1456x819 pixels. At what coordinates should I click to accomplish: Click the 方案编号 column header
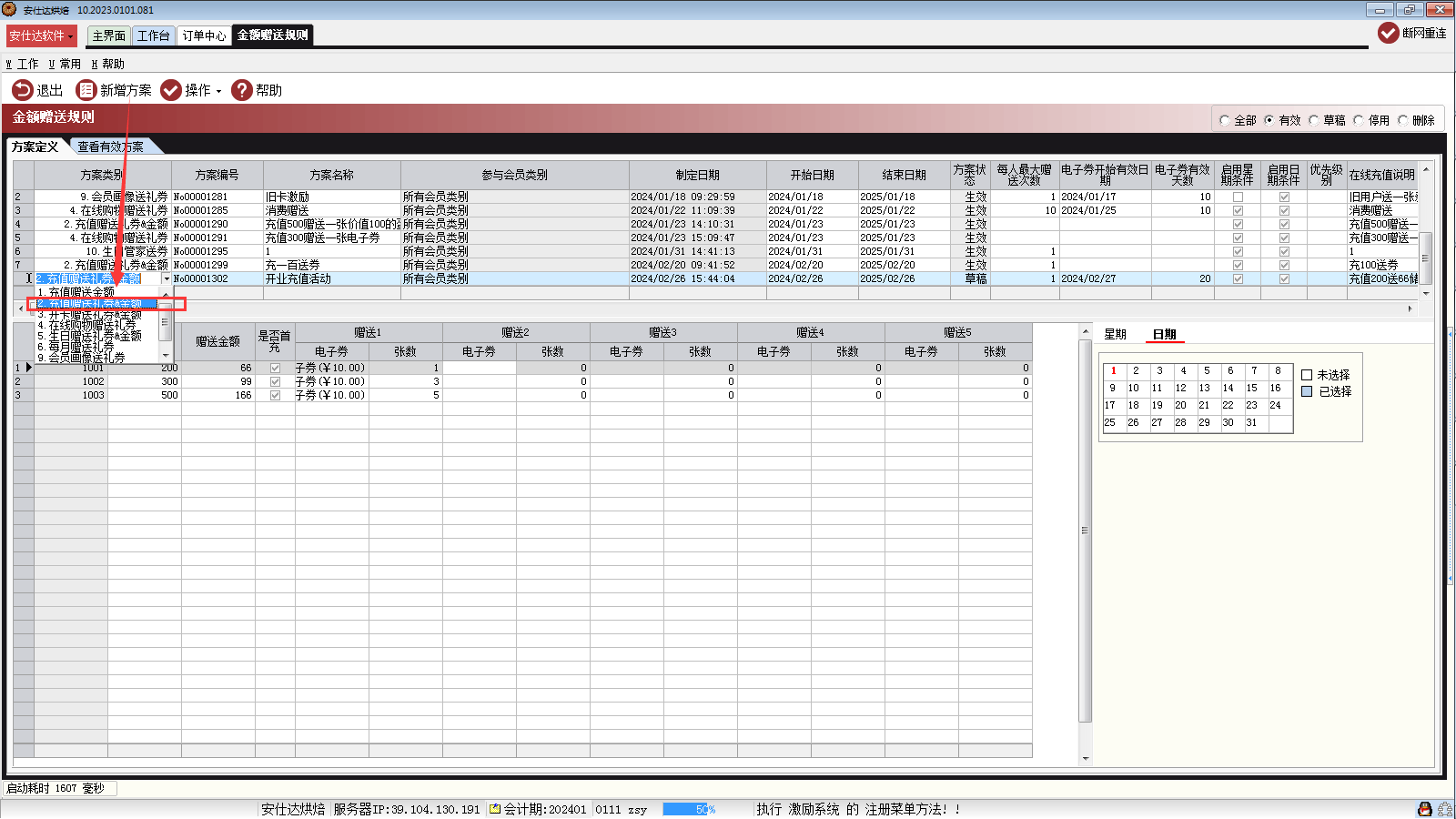click(217, 175)
